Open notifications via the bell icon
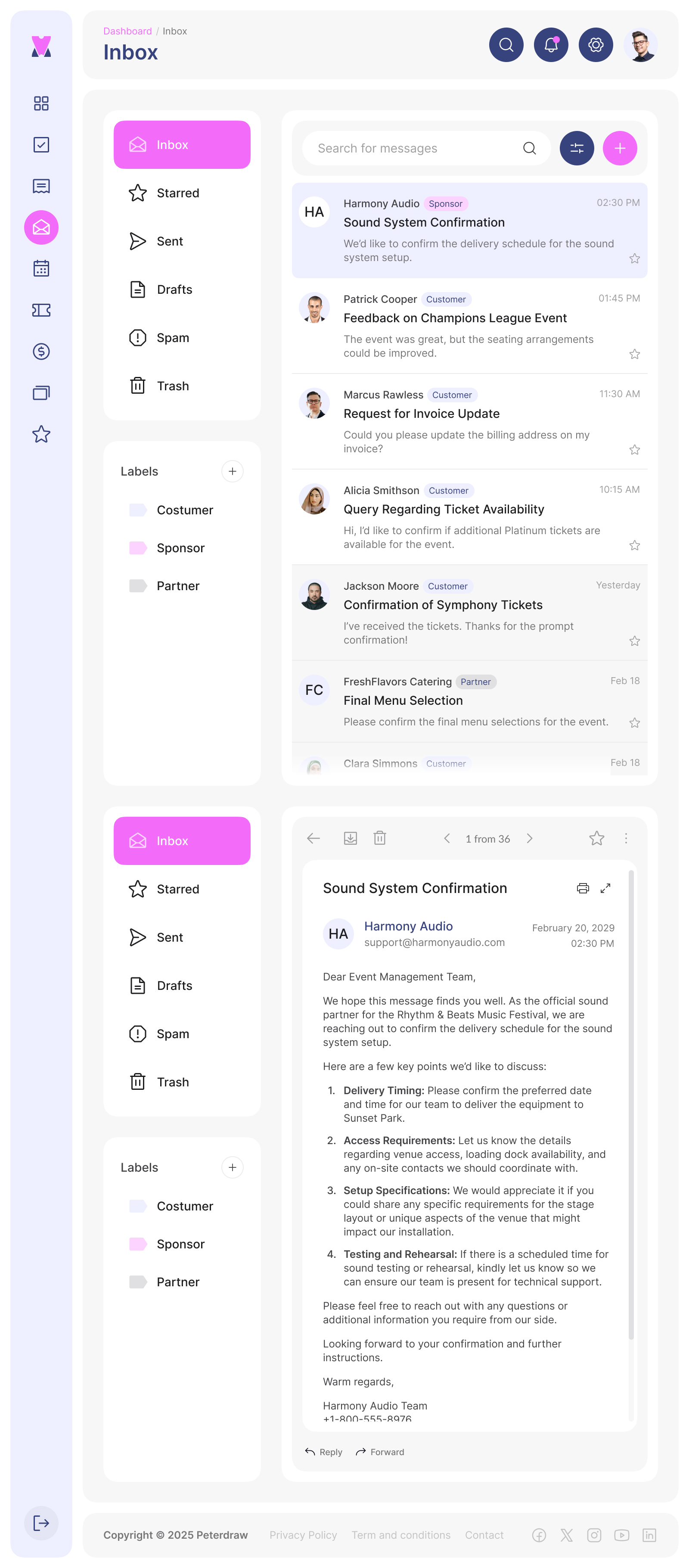 coord(550,44)
